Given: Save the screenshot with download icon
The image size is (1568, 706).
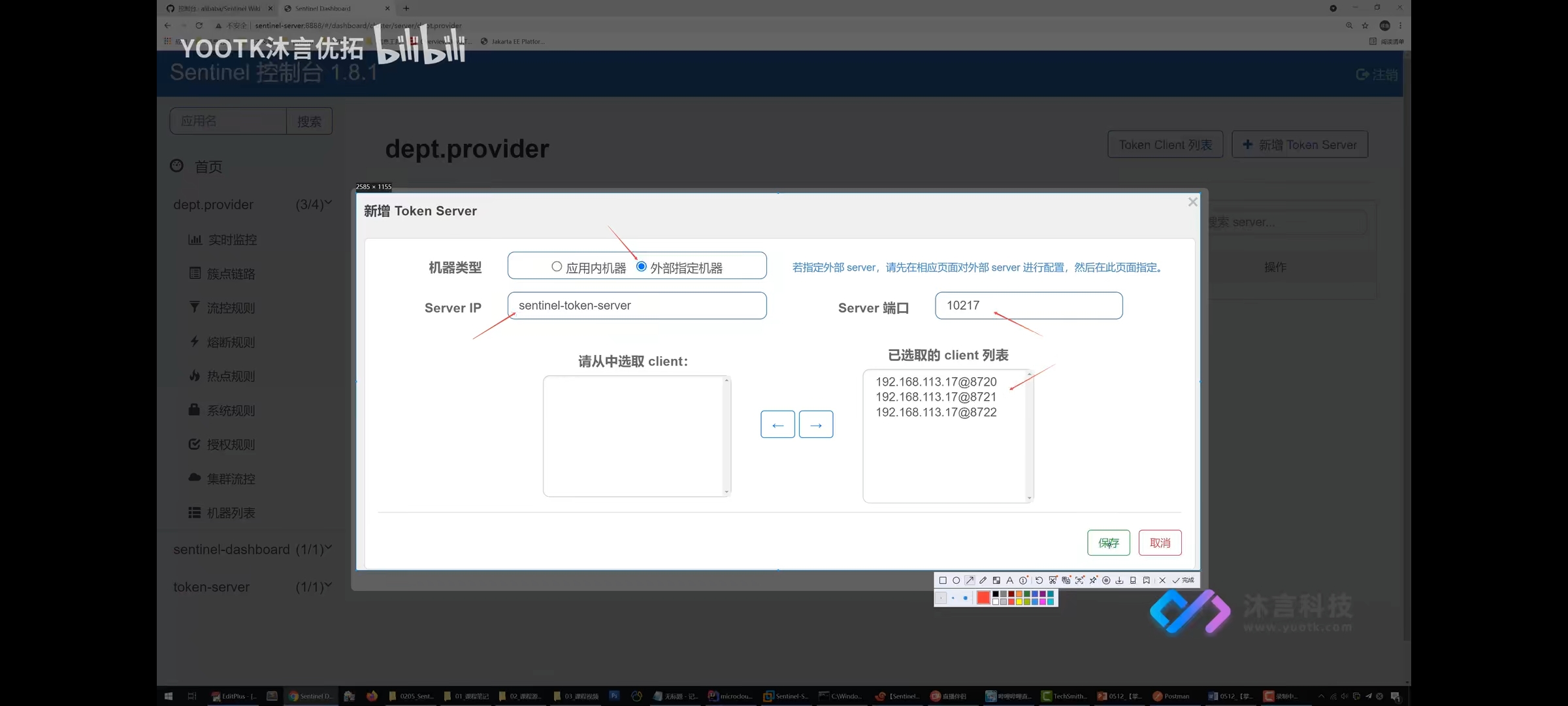Looking at the screenshot, I should click(1119, 580).
